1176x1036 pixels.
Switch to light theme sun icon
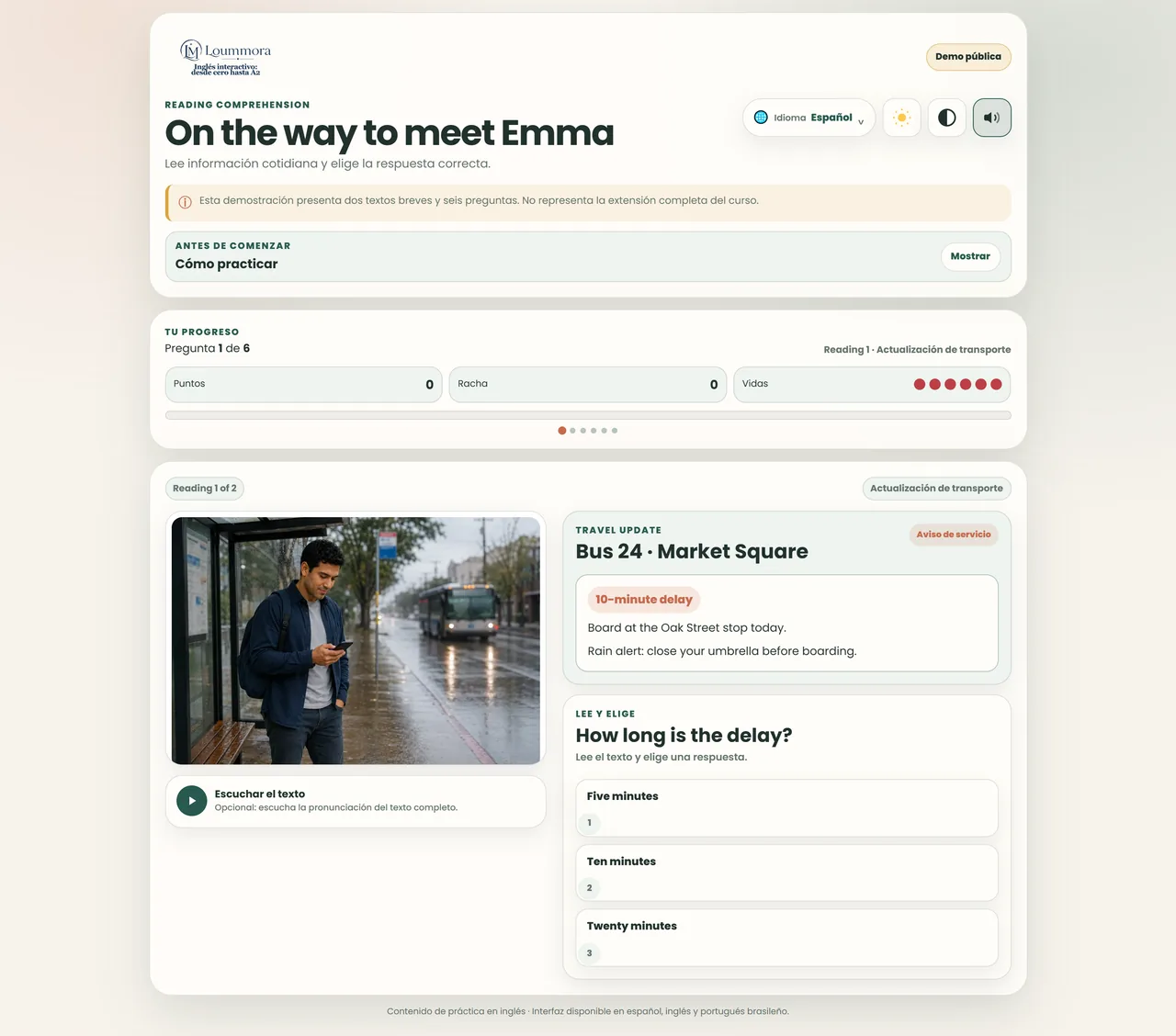point(901,118)
